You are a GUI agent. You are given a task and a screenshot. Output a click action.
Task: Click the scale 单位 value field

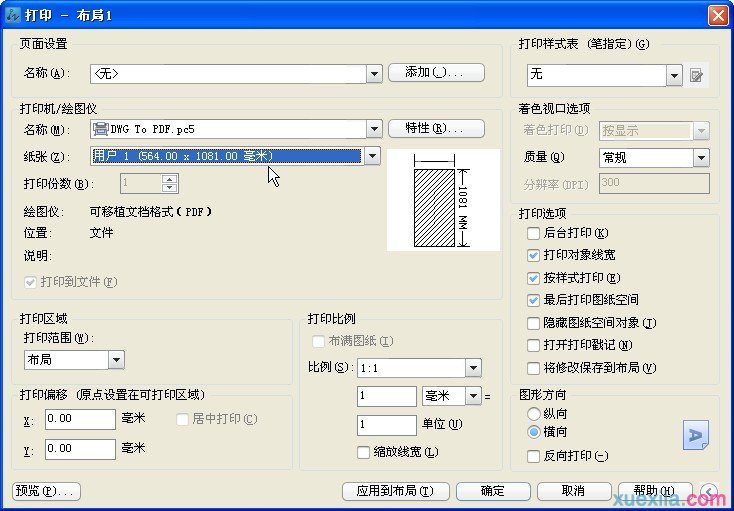click(x=387, y=425)
